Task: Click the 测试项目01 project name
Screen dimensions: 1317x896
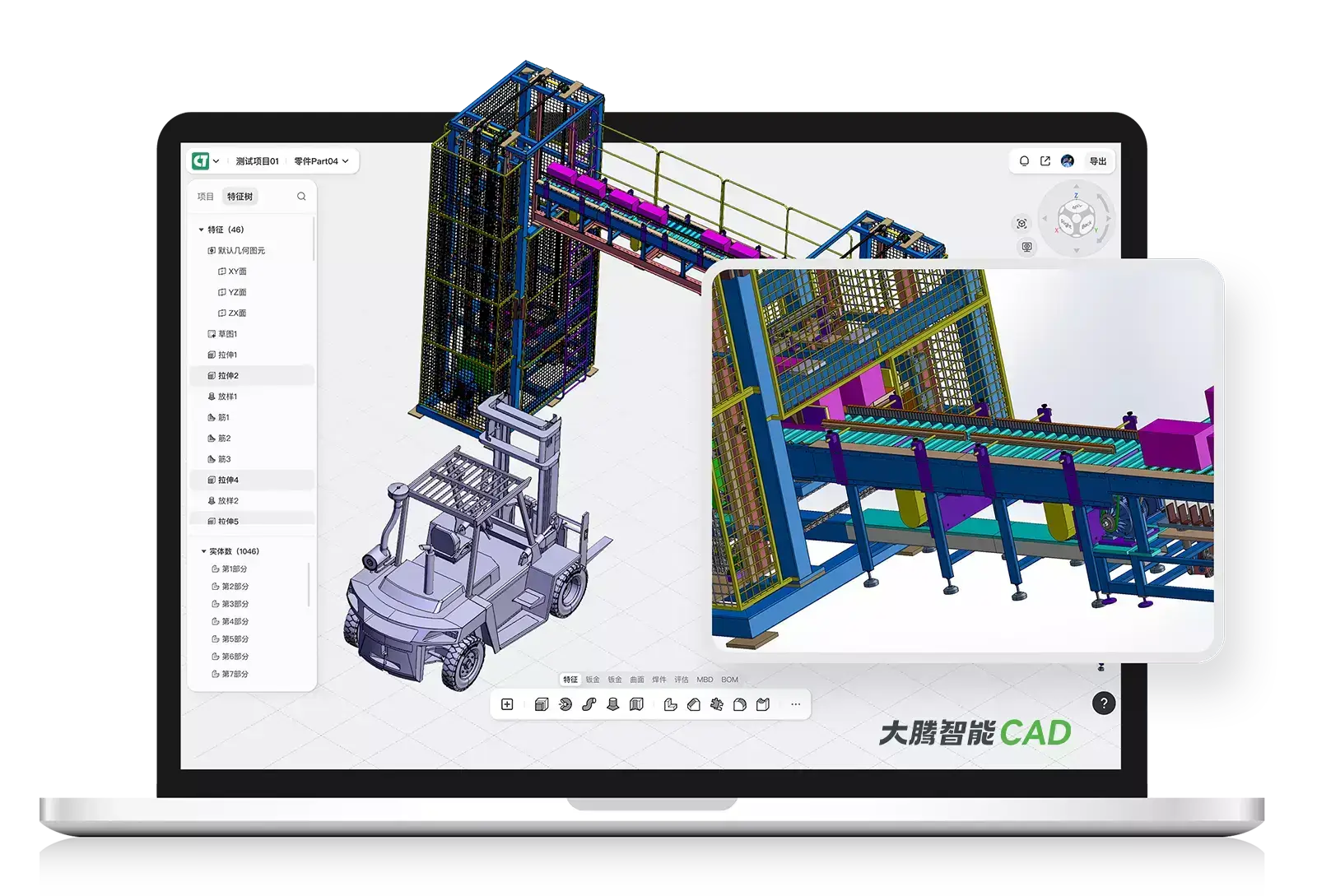Action: [257, 161]
